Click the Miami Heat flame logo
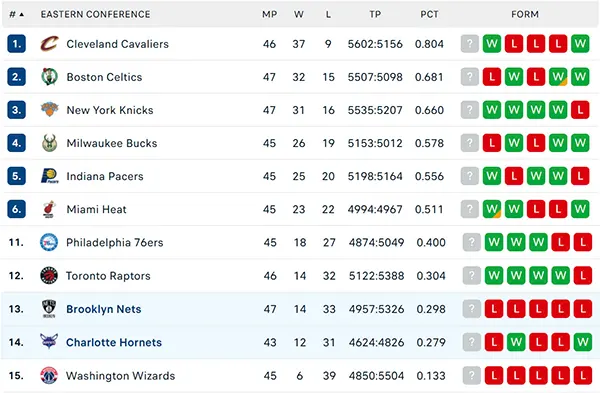The height and width of the screenshot is (393, 600). tap(49, 209)
